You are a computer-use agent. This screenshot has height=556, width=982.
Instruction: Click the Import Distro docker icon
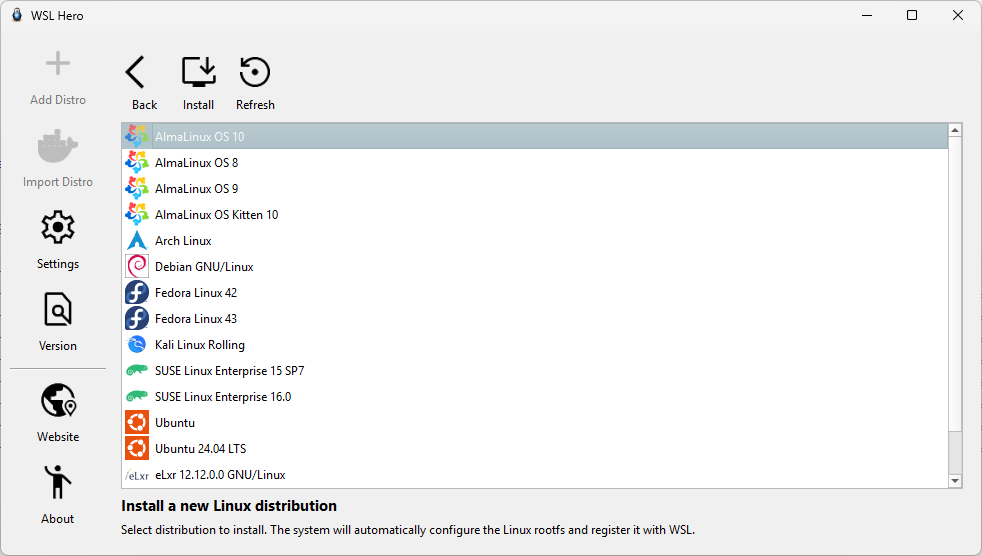pyautogui.click(x=58, y=147)
